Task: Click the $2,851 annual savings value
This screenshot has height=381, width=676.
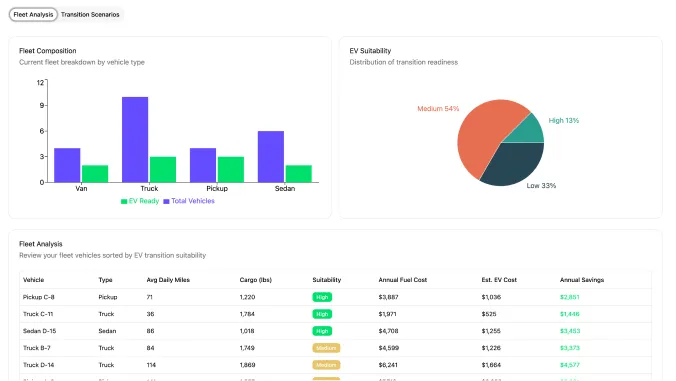Action: tap(570, 297)
